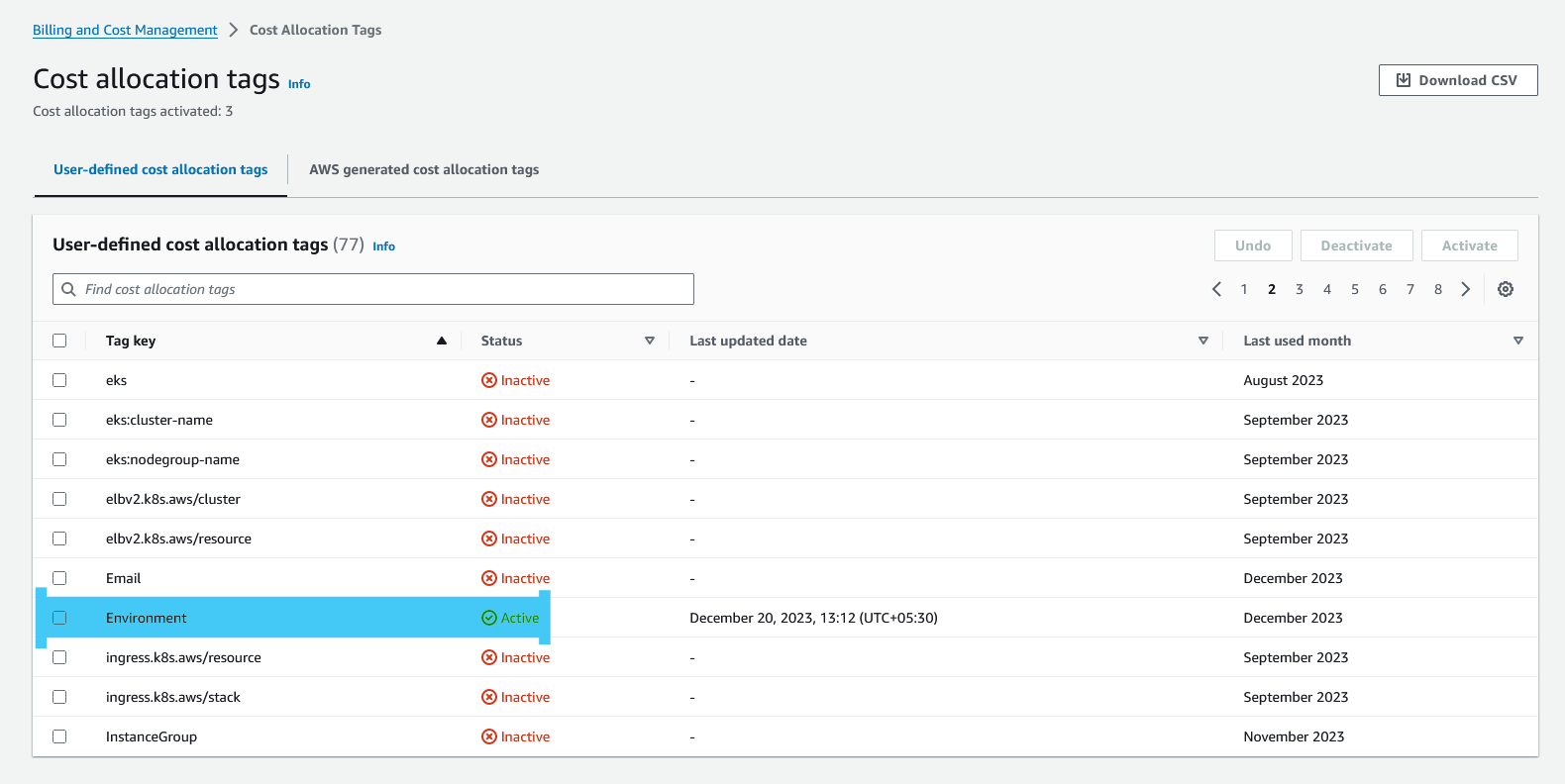Check the box for the Environment tag

point(59,618)
